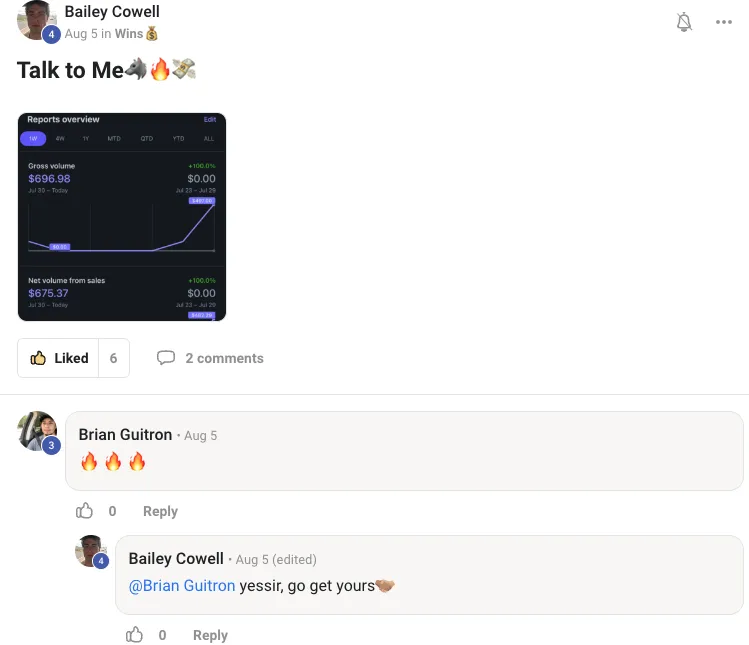Reply to Brian Guitron's comment
The image size is (749, 645).
pyautogui.click(x=160, y=511)
